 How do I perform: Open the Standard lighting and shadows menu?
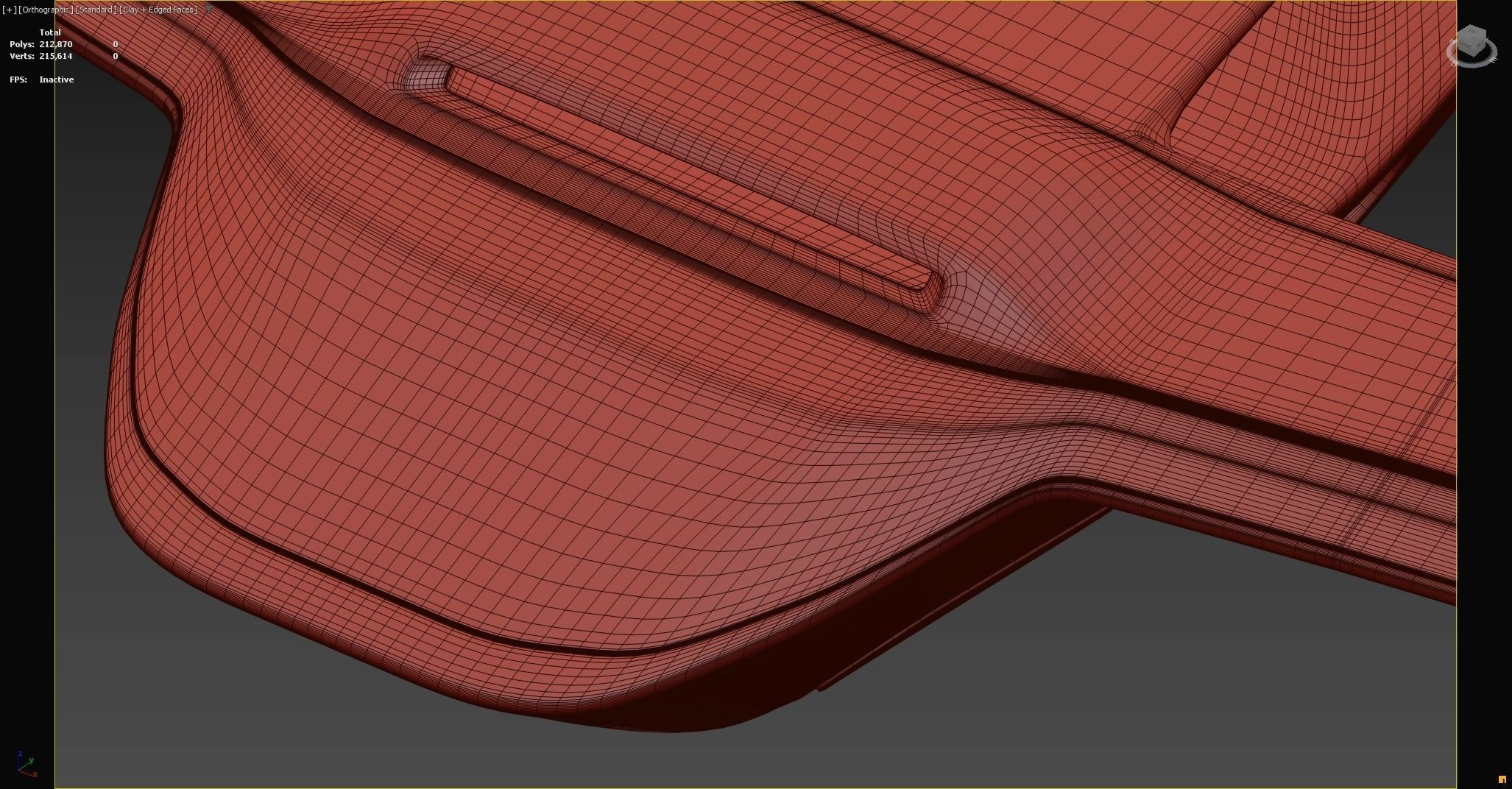coord(96,10)
